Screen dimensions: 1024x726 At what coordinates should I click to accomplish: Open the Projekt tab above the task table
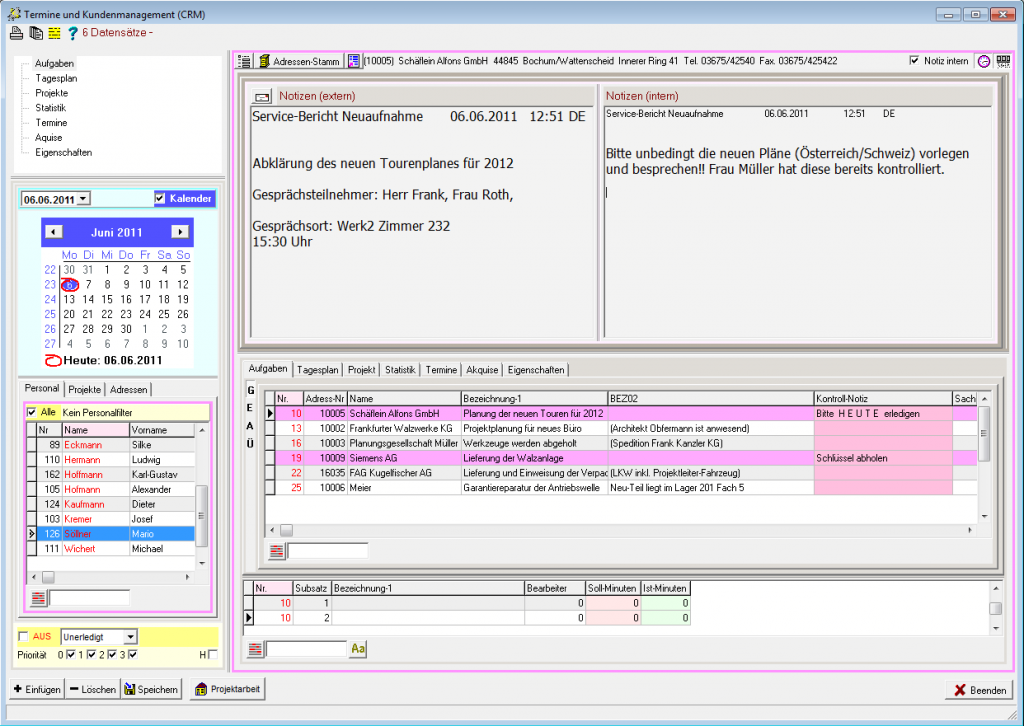click(x=361, y=370)
